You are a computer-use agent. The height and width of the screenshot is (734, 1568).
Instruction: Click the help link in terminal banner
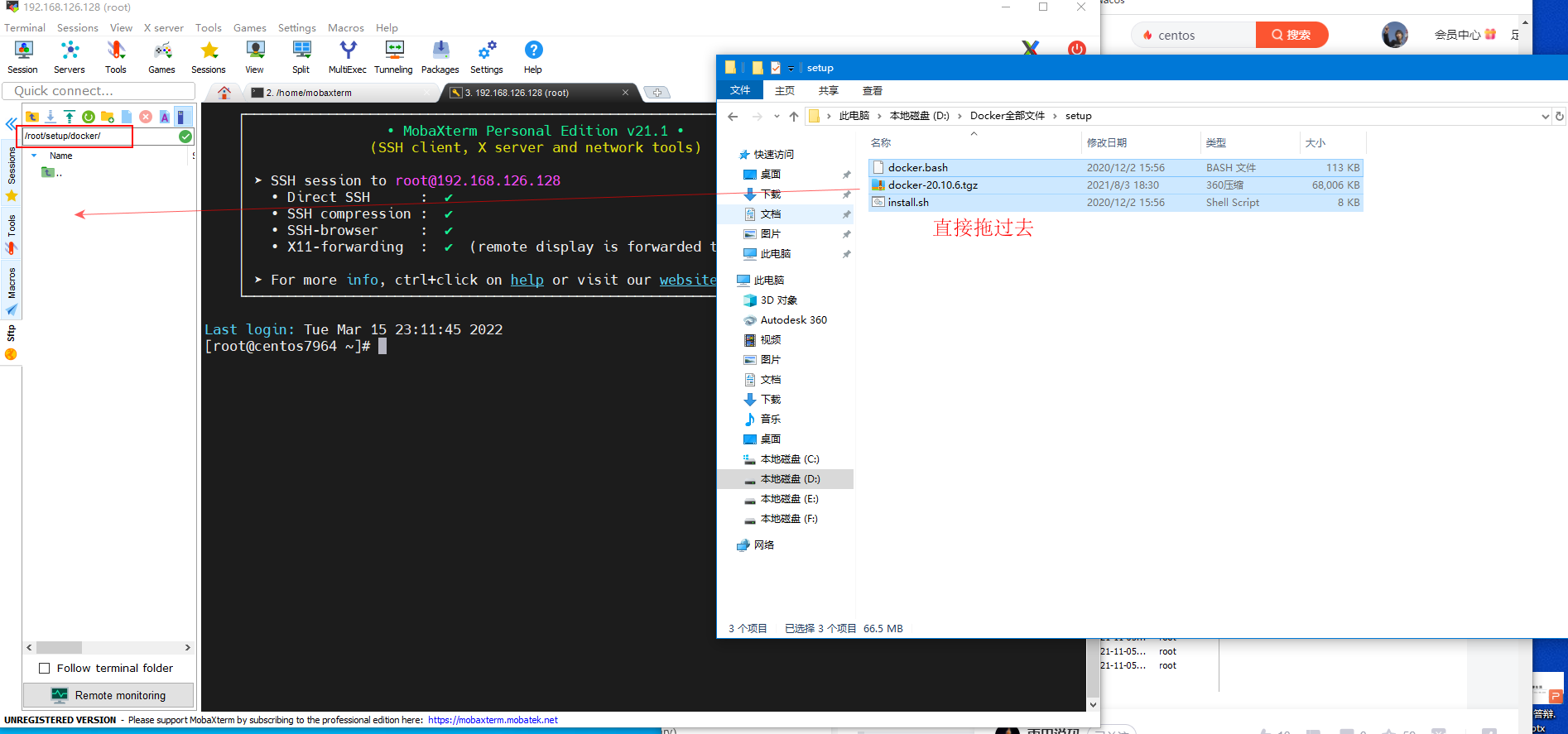(x=527, y=280)
